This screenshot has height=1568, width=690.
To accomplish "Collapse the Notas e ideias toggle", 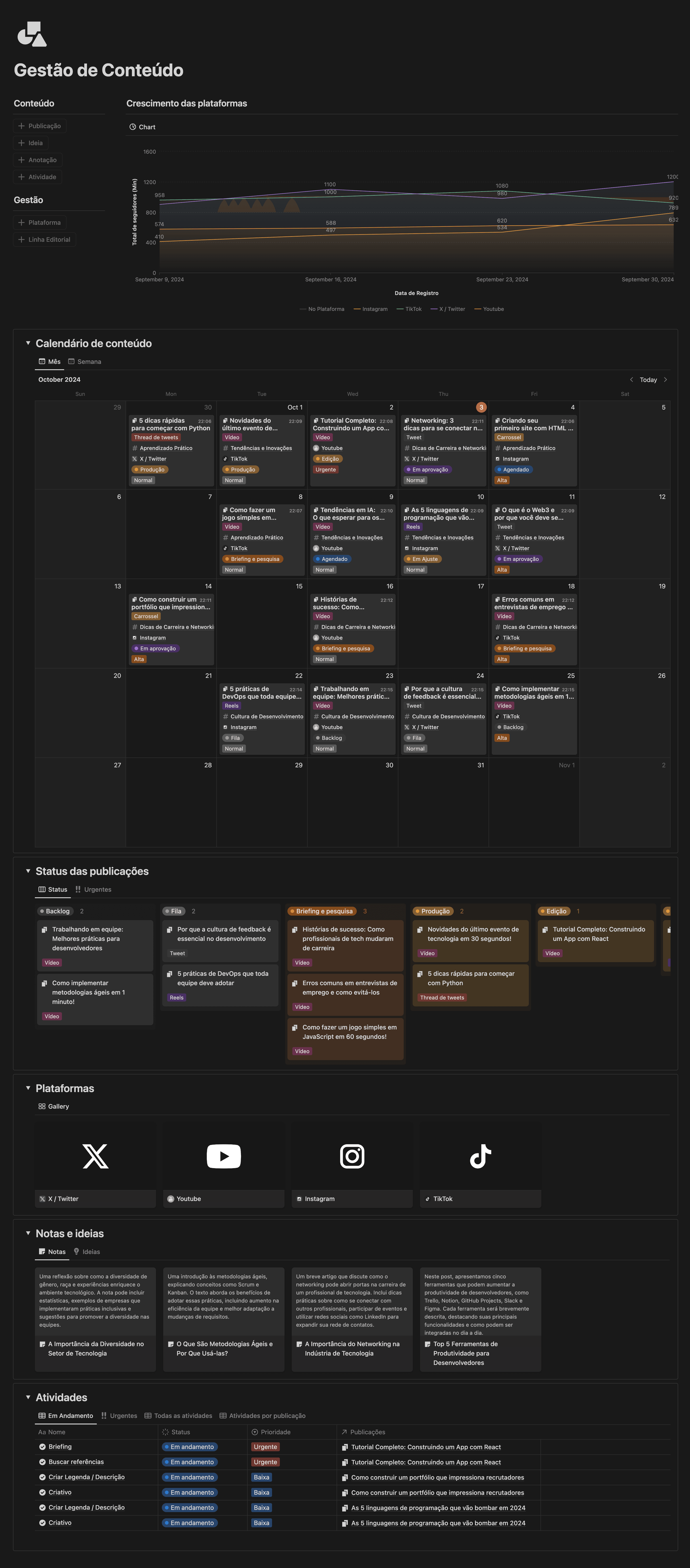I will click(28, 1233).
